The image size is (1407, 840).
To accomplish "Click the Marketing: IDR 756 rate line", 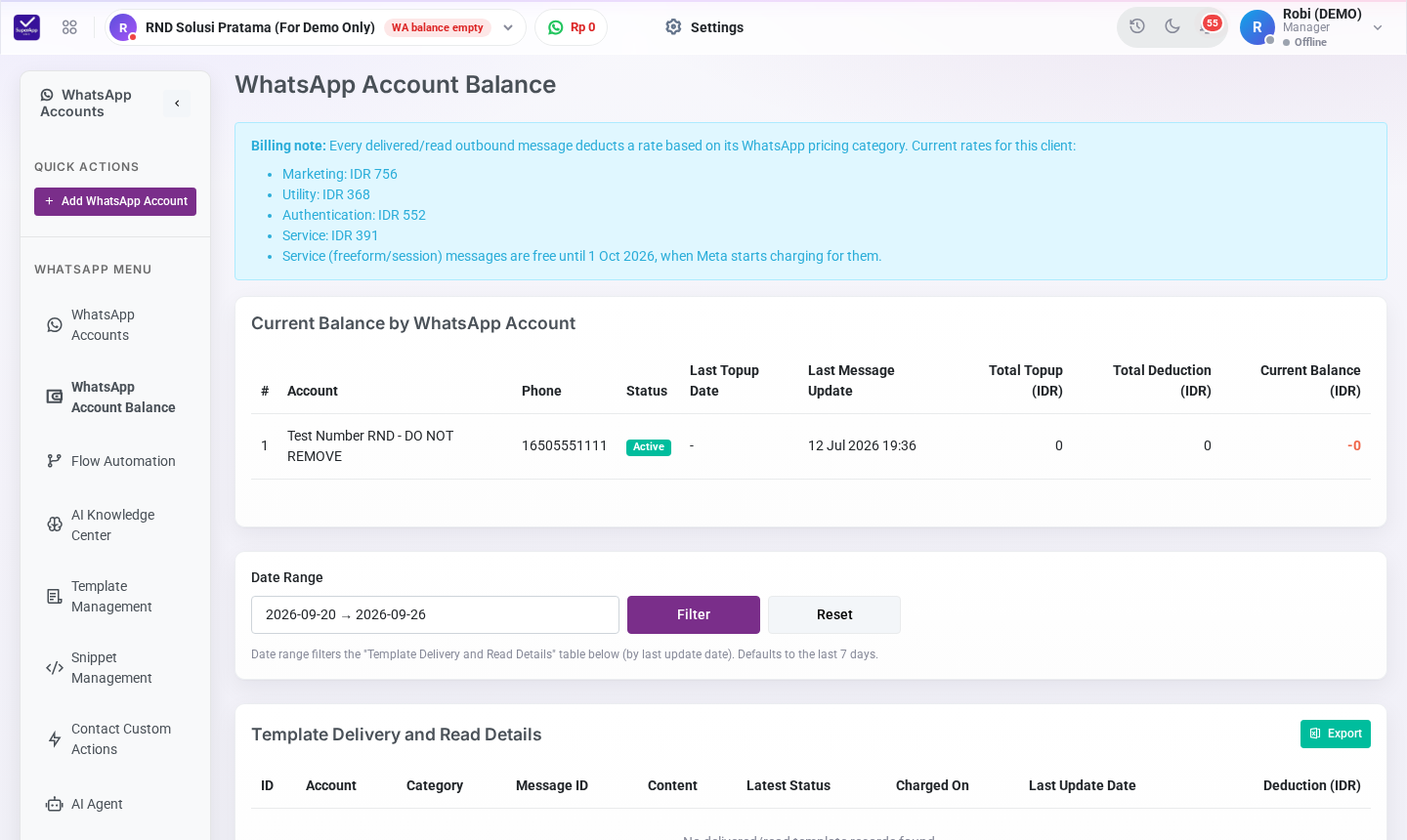I will click(x=340, y=174).
